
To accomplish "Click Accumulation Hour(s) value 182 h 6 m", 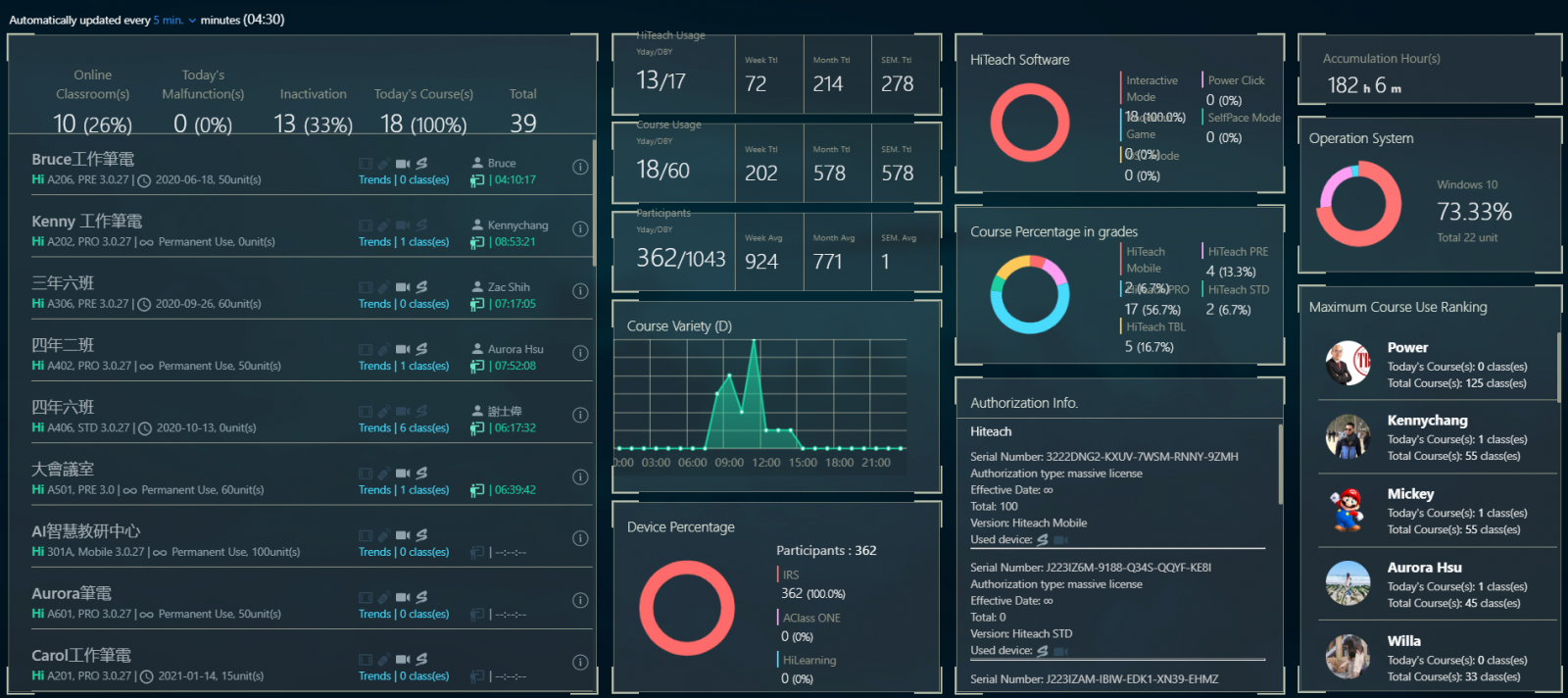I will click(x=1365, y=85).
